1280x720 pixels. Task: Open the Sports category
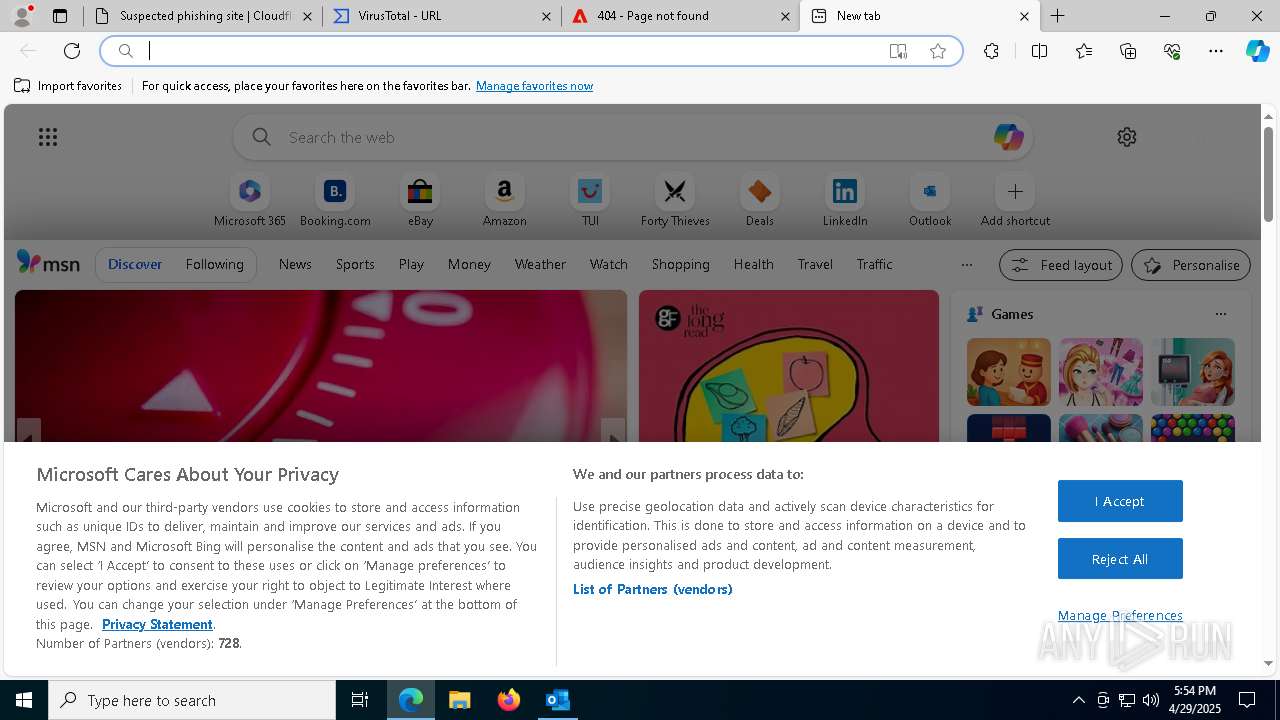coord(355,264)
